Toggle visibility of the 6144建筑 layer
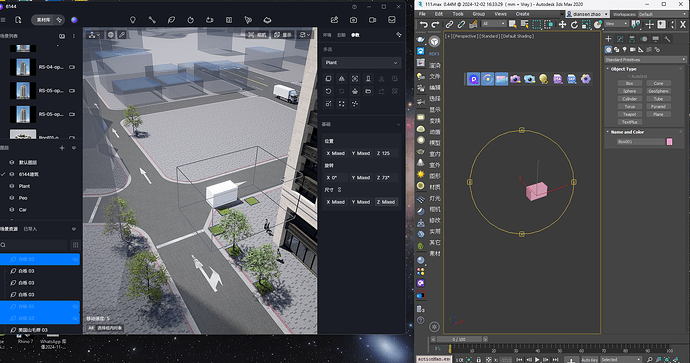The height and width of the screenshot is (363, 690). [12, 174]
